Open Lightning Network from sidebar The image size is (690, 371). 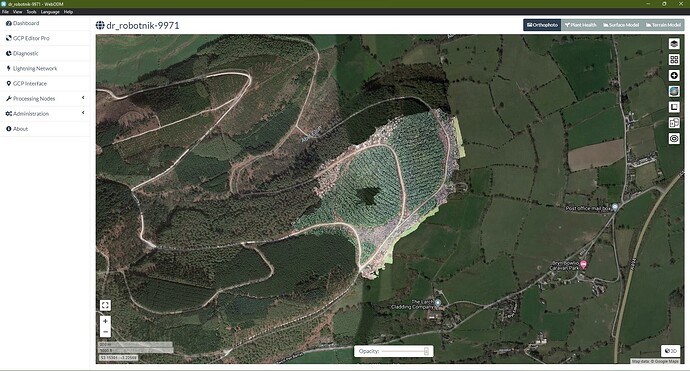tap(44, 68)
